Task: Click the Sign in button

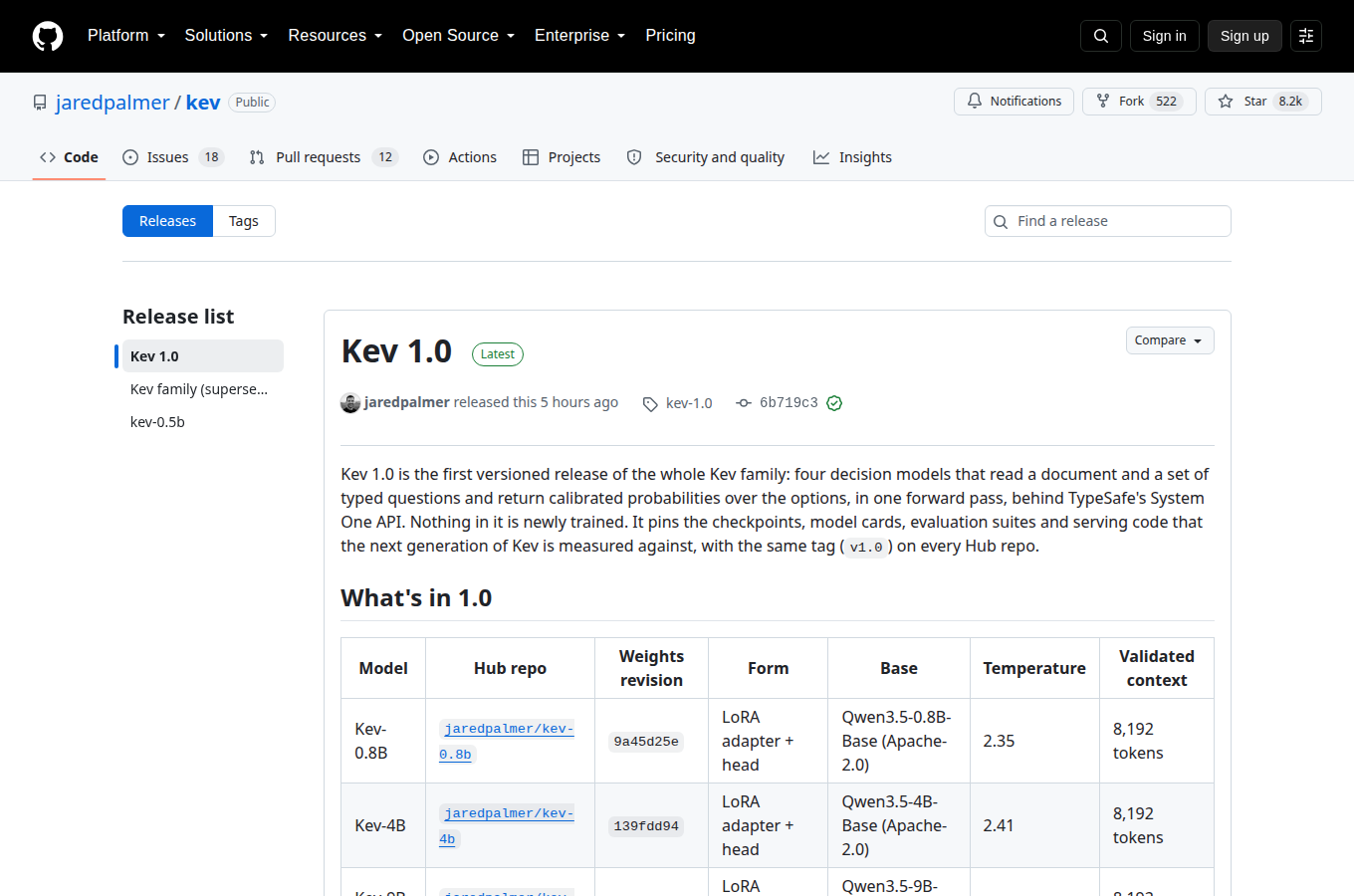Action: [1165, 36]
